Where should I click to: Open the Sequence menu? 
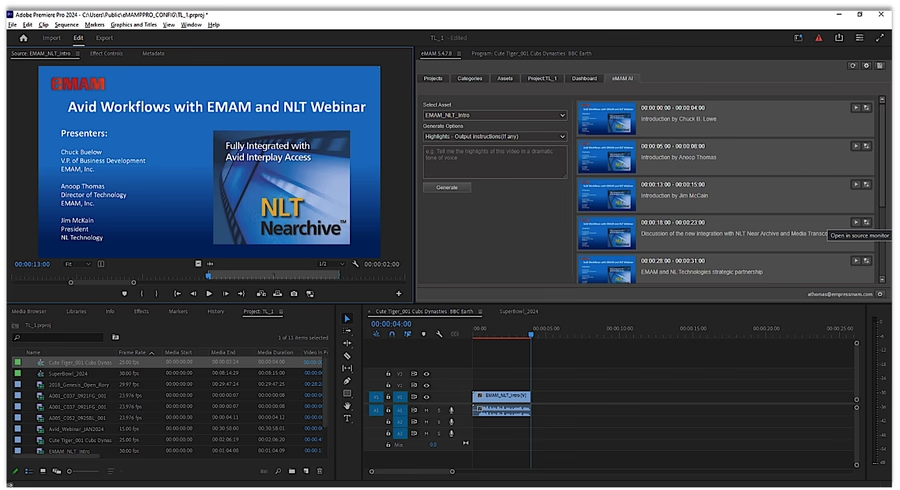click(67, 25)
